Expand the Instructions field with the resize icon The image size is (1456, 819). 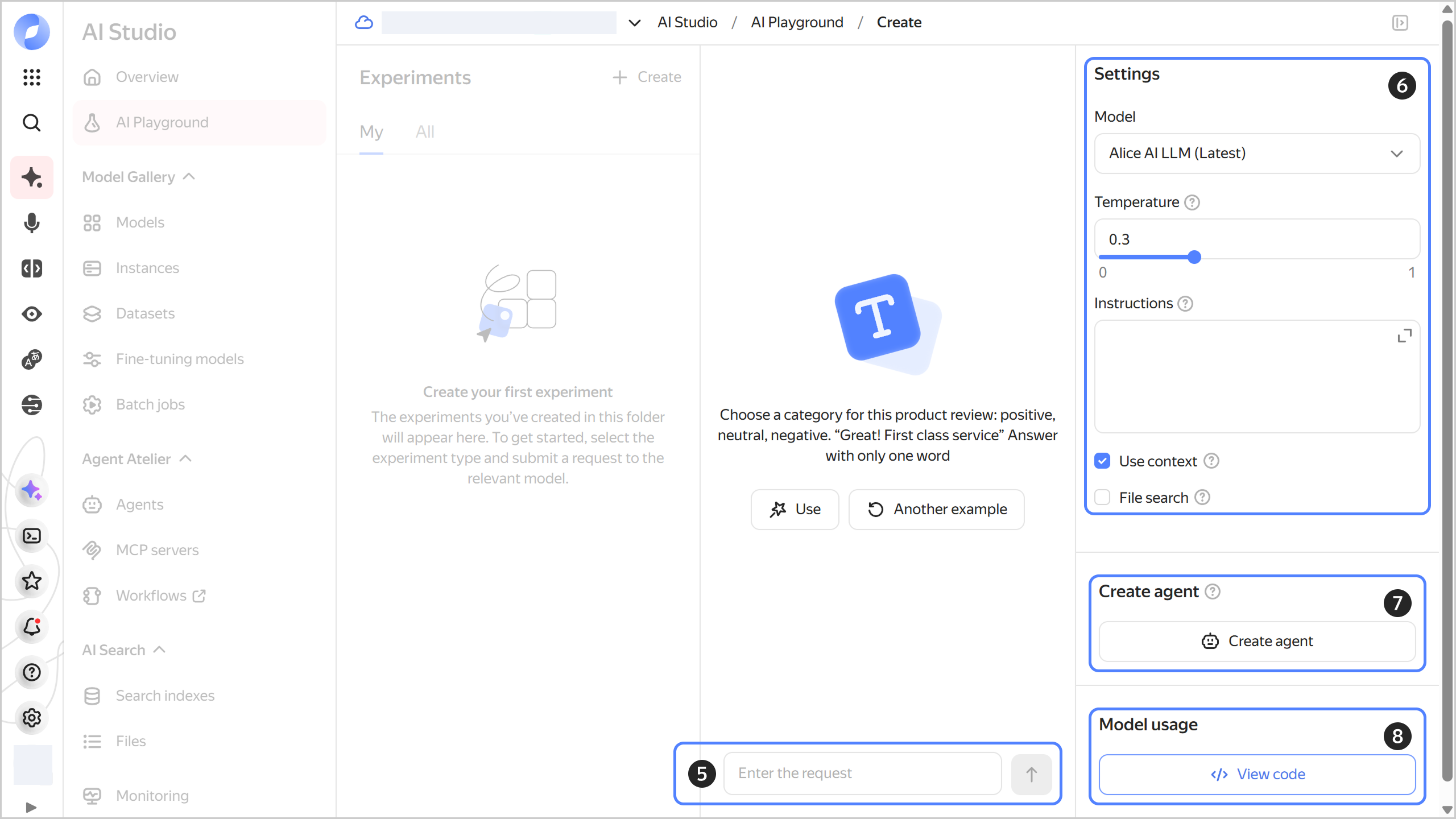(1404, 336)
